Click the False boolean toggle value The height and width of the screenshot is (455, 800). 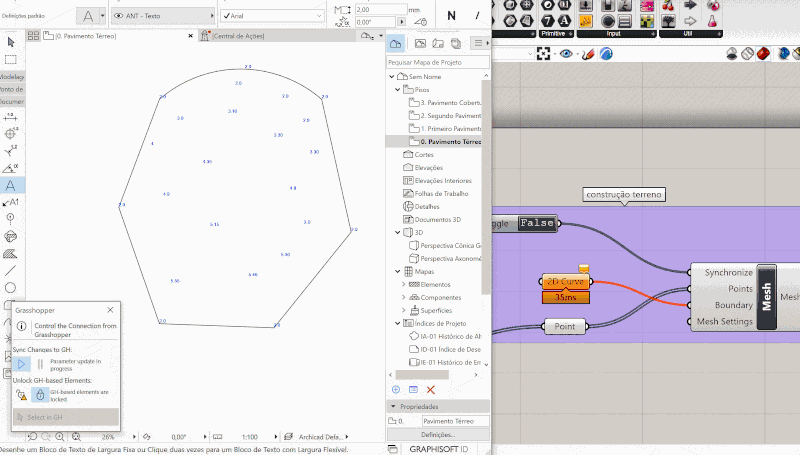click(537, 223)
